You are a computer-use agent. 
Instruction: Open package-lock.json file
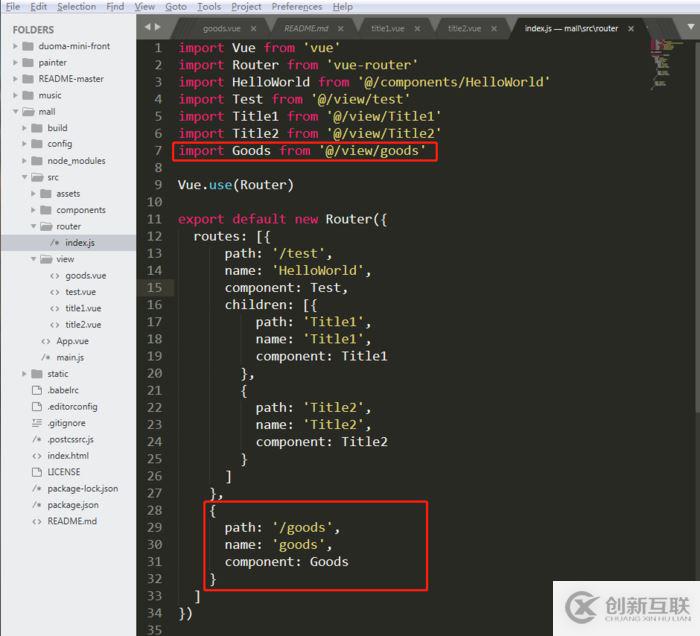click(83, 489)
